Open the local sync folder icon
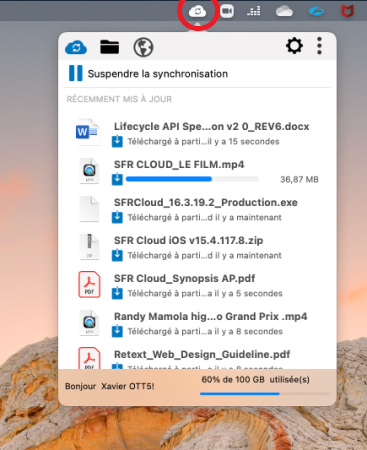The width and height of the screenshot is (367, 450). click(x=110, y=47)
